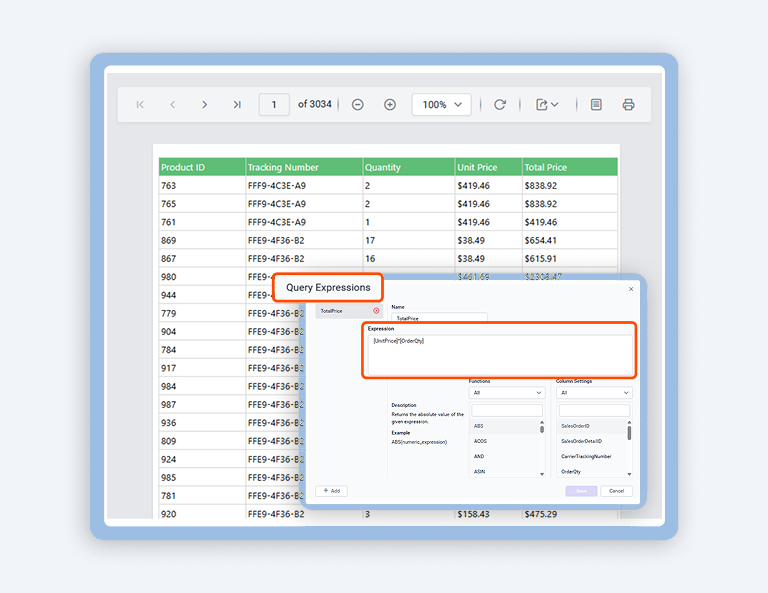Select the ACOS function
The image size is (768, 593).
504,441
